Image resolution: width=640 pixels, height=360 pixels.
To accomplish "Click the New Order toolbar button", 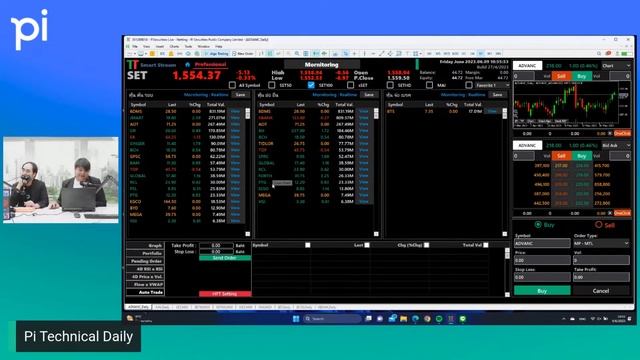I will 243,53.
